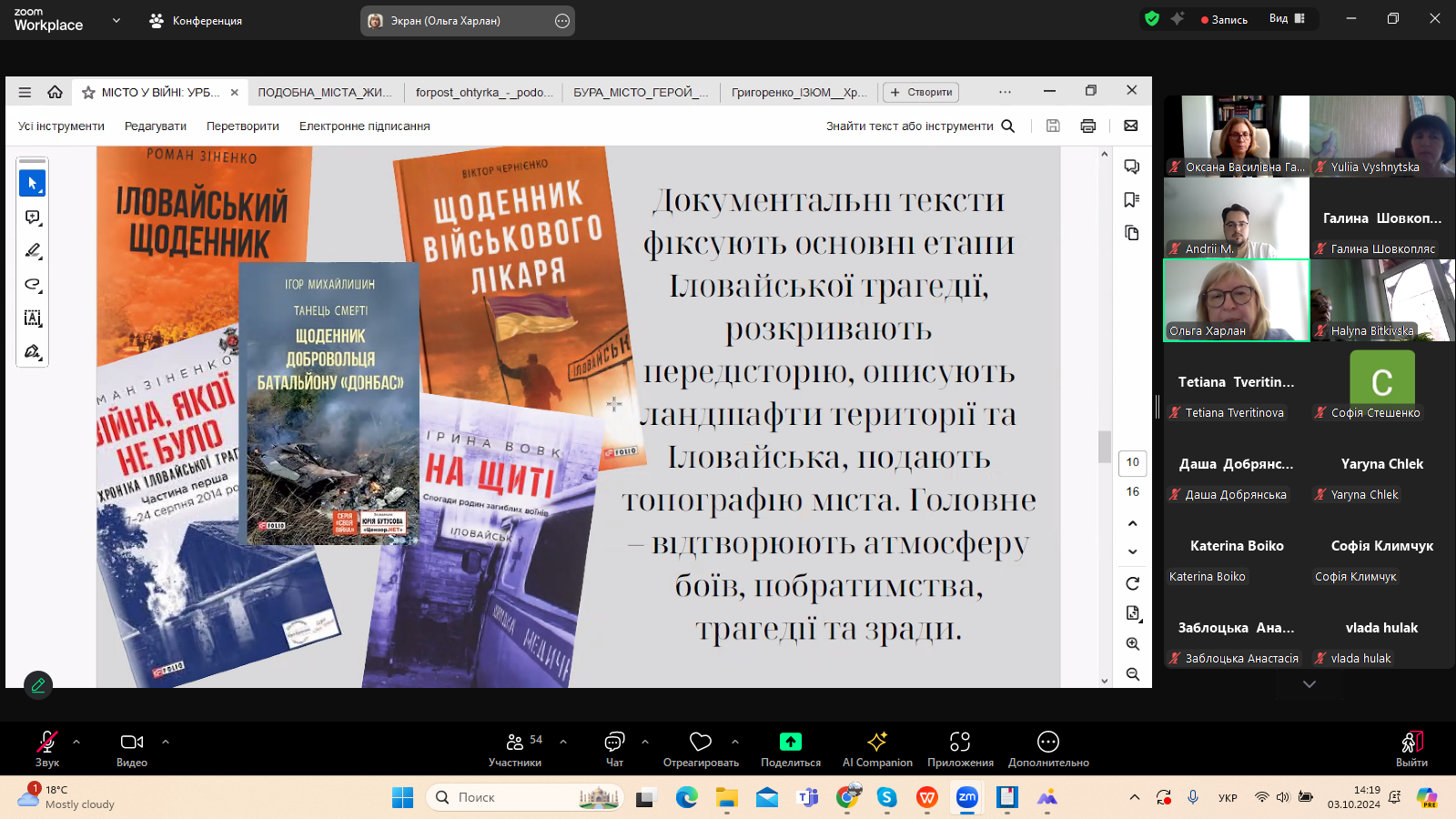This screenshot has width=1456, height=819.
Task: Switch to the ПОДОБНА_МІСТА_ЖИ... tab
Action: (x=325, y=93)
